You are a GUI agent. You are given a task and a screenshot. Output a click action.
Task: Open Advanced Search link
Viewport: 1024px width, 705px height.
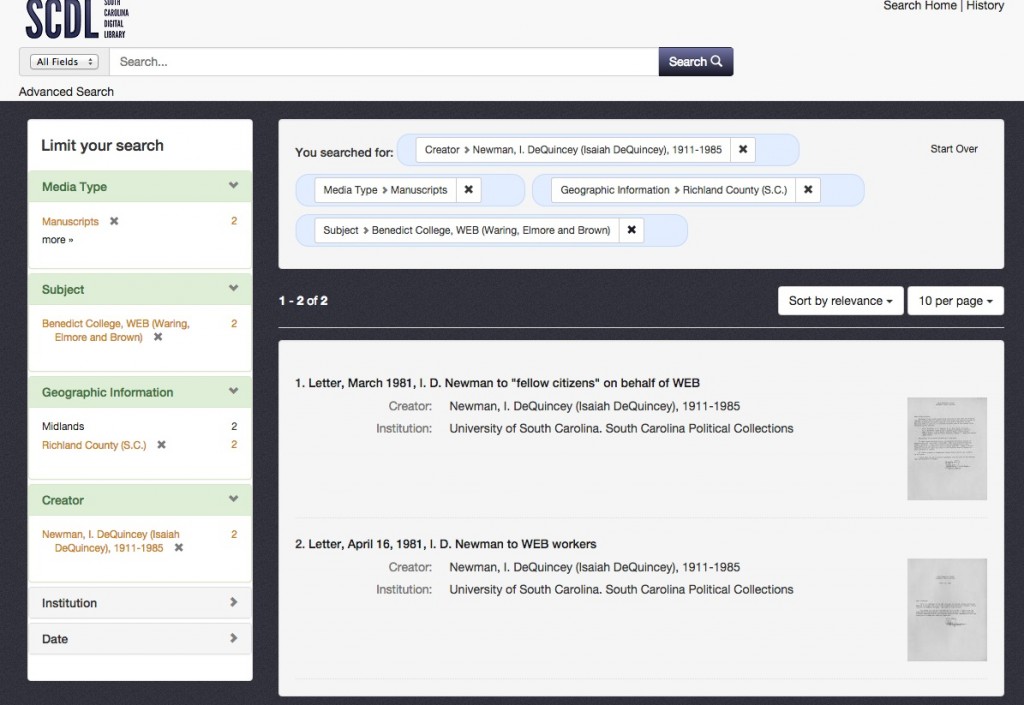pyautogui.click(x=66, y=92)
